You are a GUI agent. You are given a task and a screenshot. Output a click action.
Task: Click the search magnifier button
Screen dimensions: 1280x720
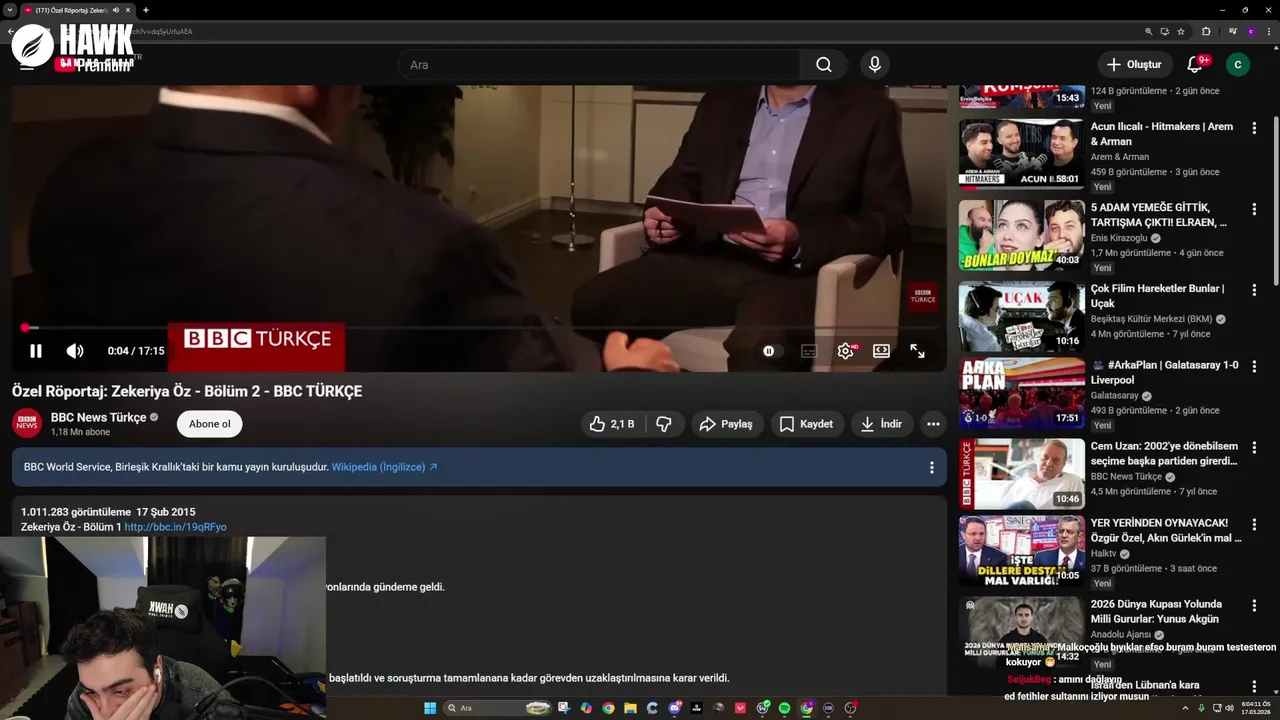point(824,65)
